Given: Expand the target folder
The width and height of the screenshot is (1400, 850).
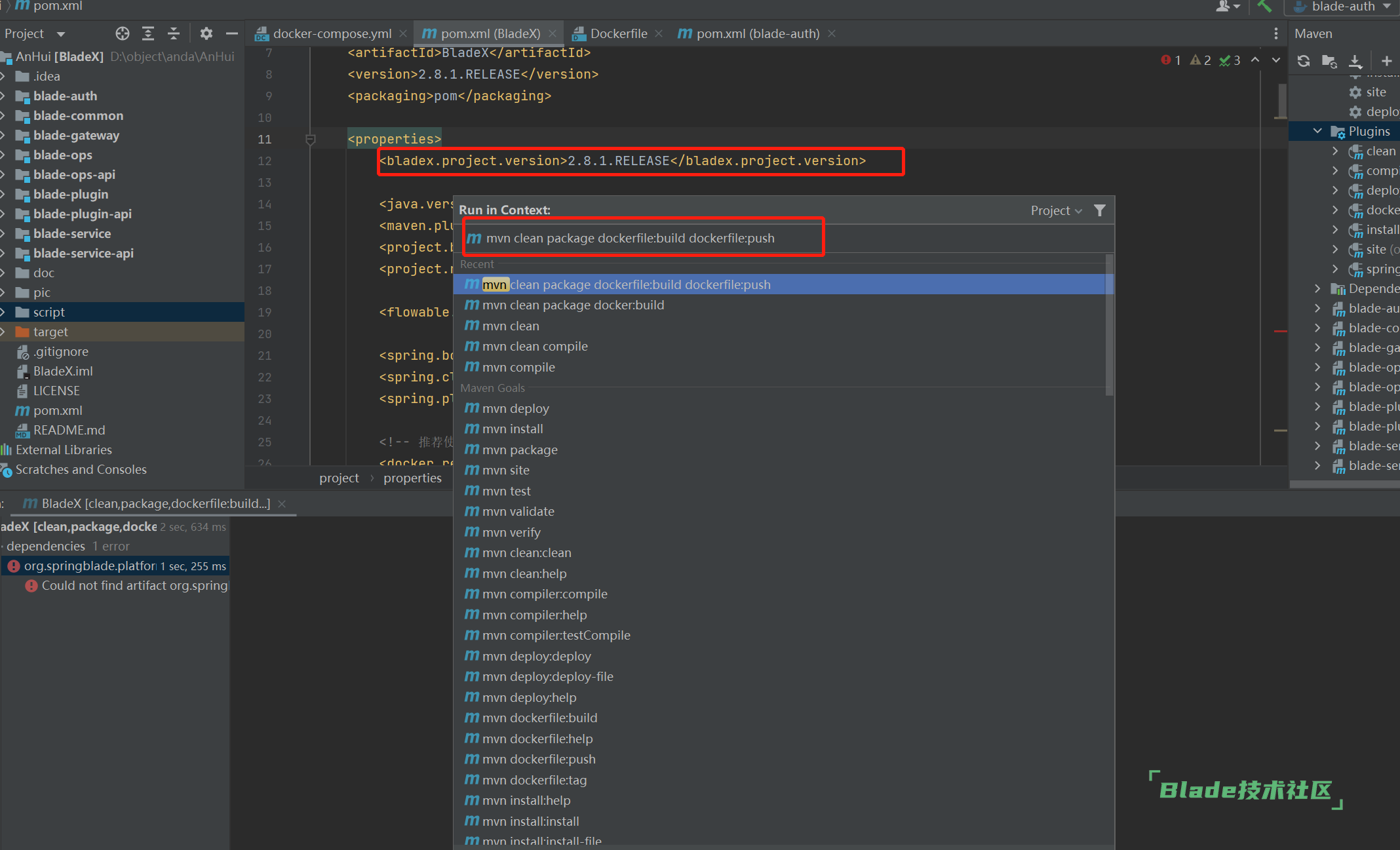Looking at the screenshot, I should [x=3, y=332].
